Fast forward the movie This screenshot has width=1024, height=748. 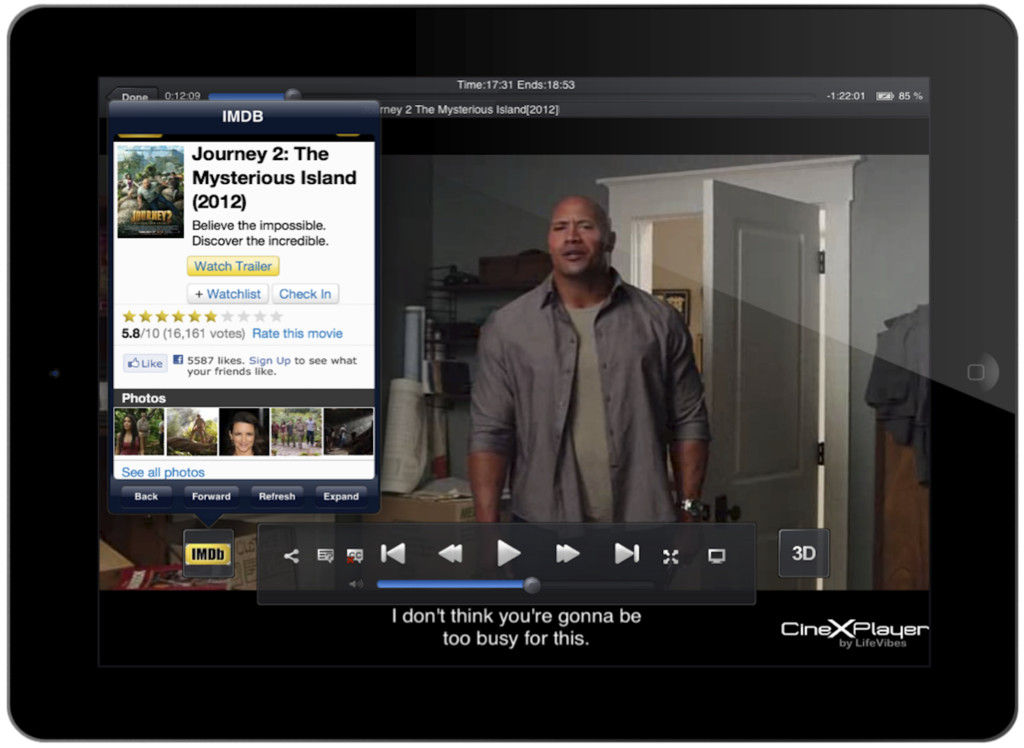click(567, 554)
